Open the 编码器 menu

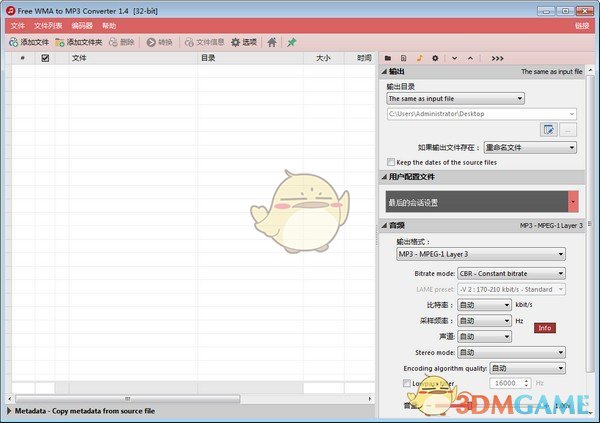point(82,26)
